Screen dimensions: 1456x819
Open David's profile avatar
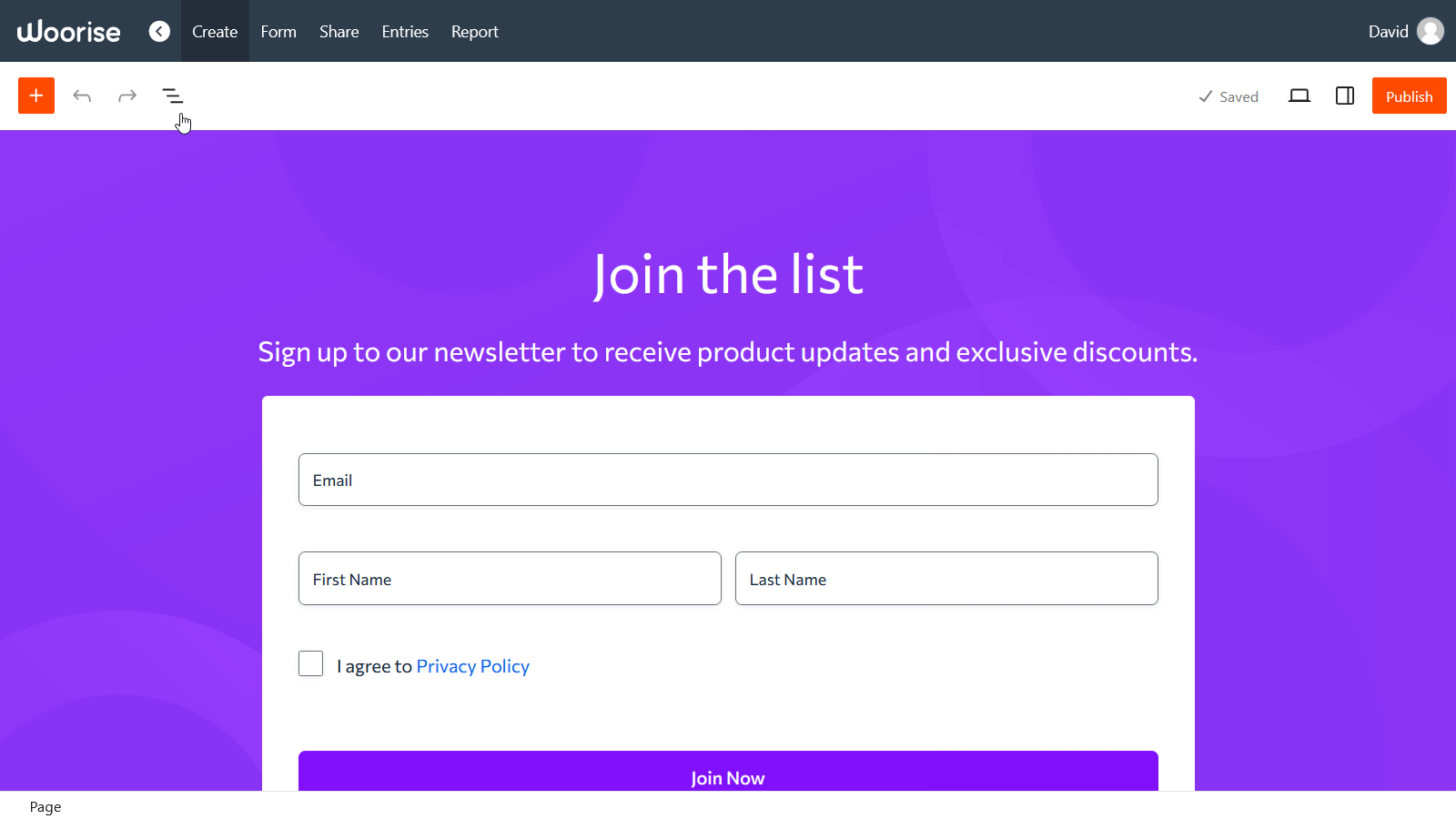coord(1431,30)
